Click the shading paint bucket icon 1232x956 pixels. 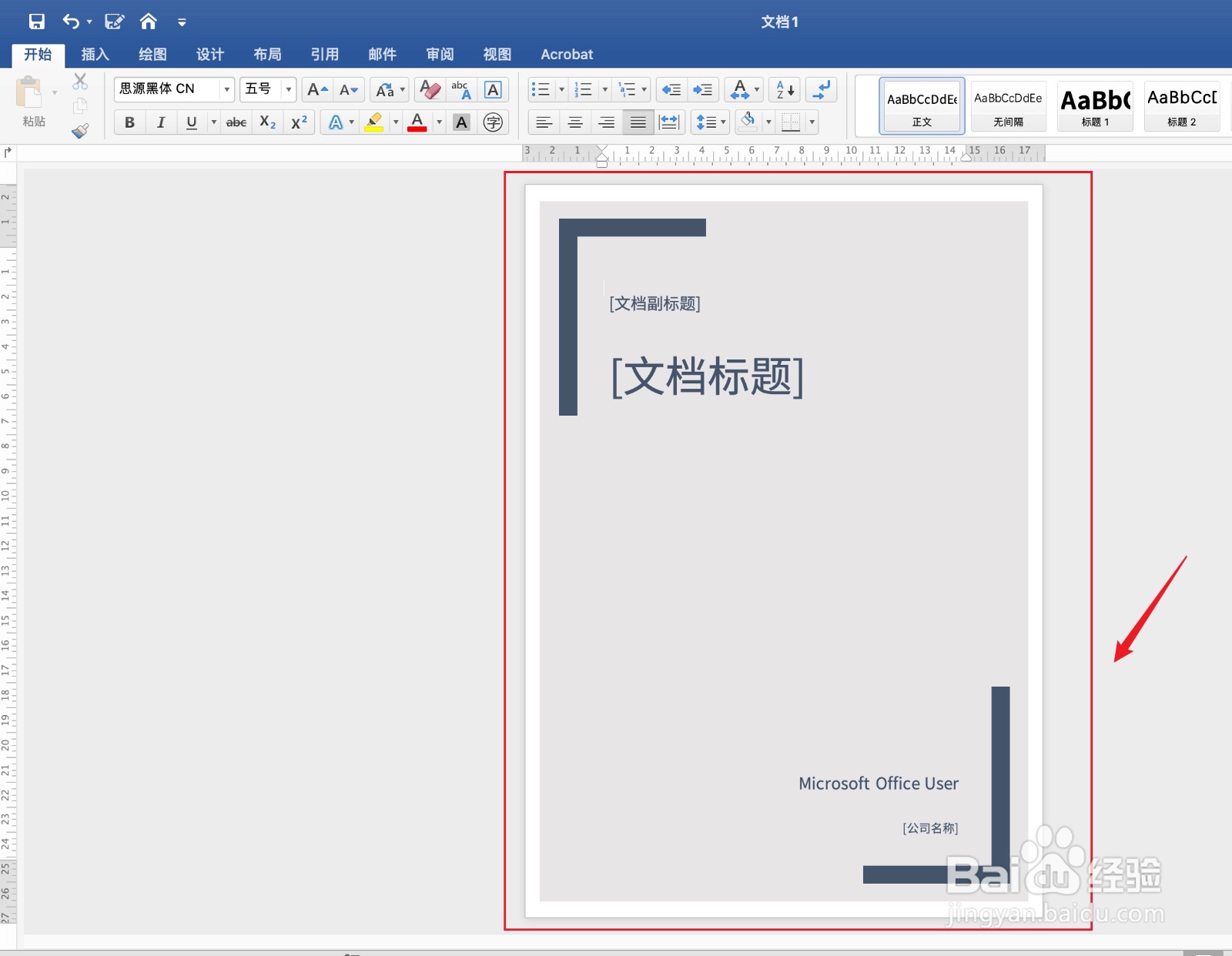pos(748,120)
